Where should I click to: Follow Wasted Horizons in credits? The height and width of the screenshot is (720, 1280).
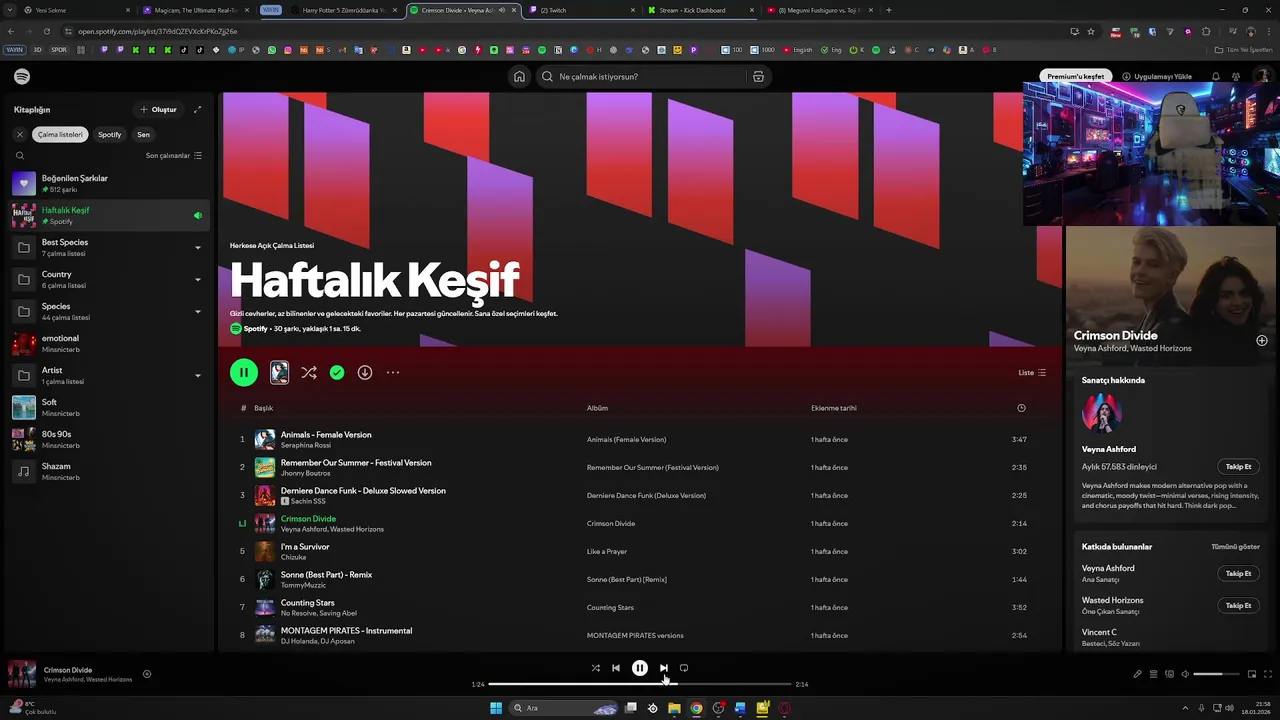(1238, 606)
